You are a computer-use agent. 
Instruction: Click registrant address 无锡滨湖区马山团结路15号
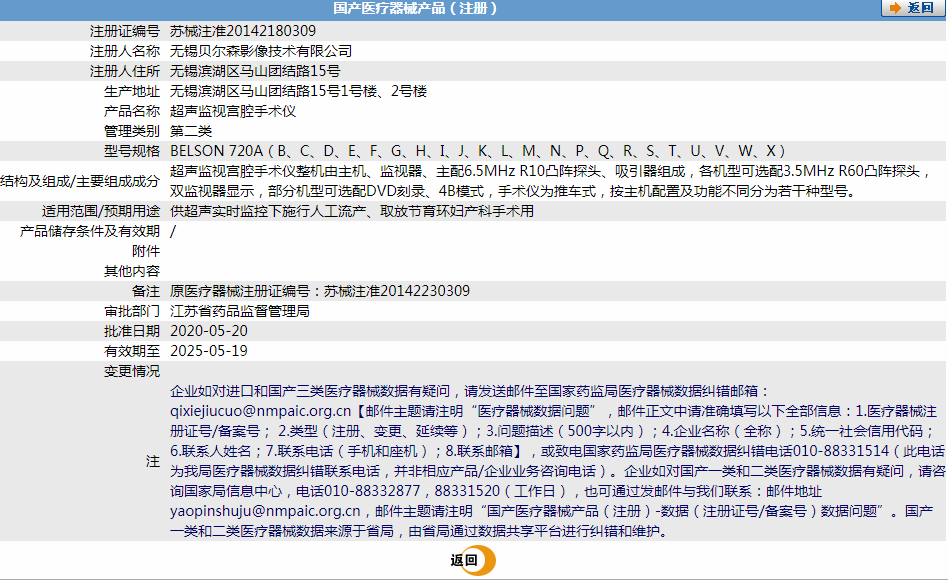255,71
